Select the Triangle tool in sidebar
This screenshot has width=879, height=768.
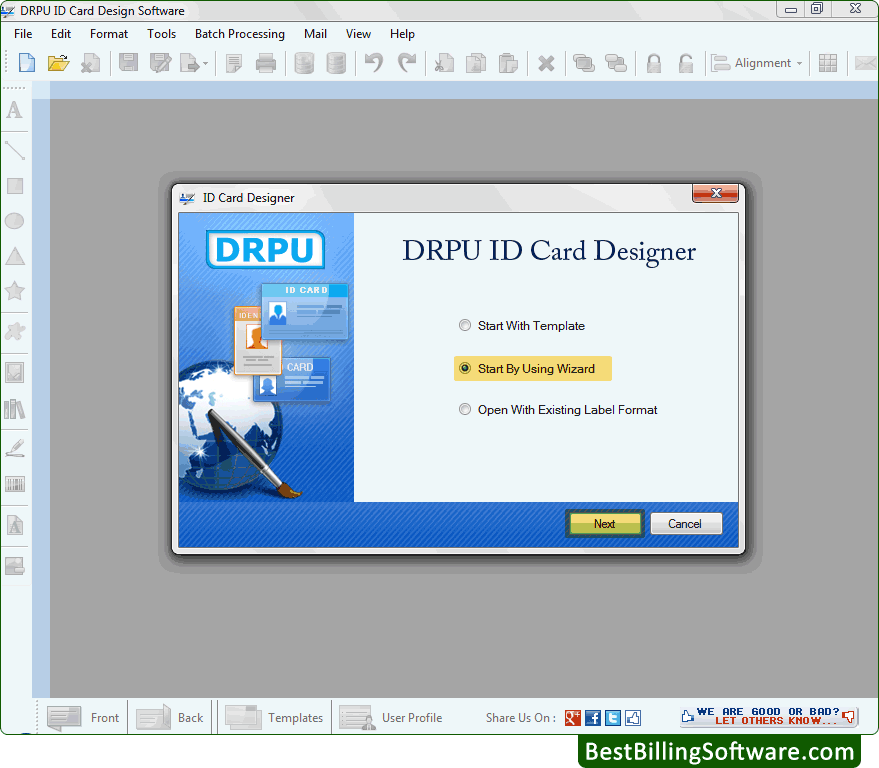[x=15, y=256]
